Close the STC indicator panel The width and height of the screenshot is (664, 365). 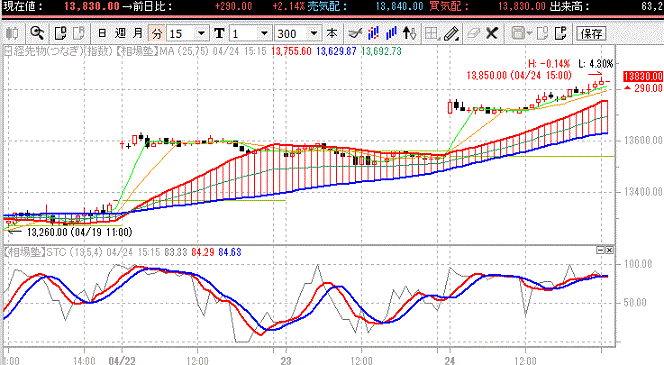point(609,250)
